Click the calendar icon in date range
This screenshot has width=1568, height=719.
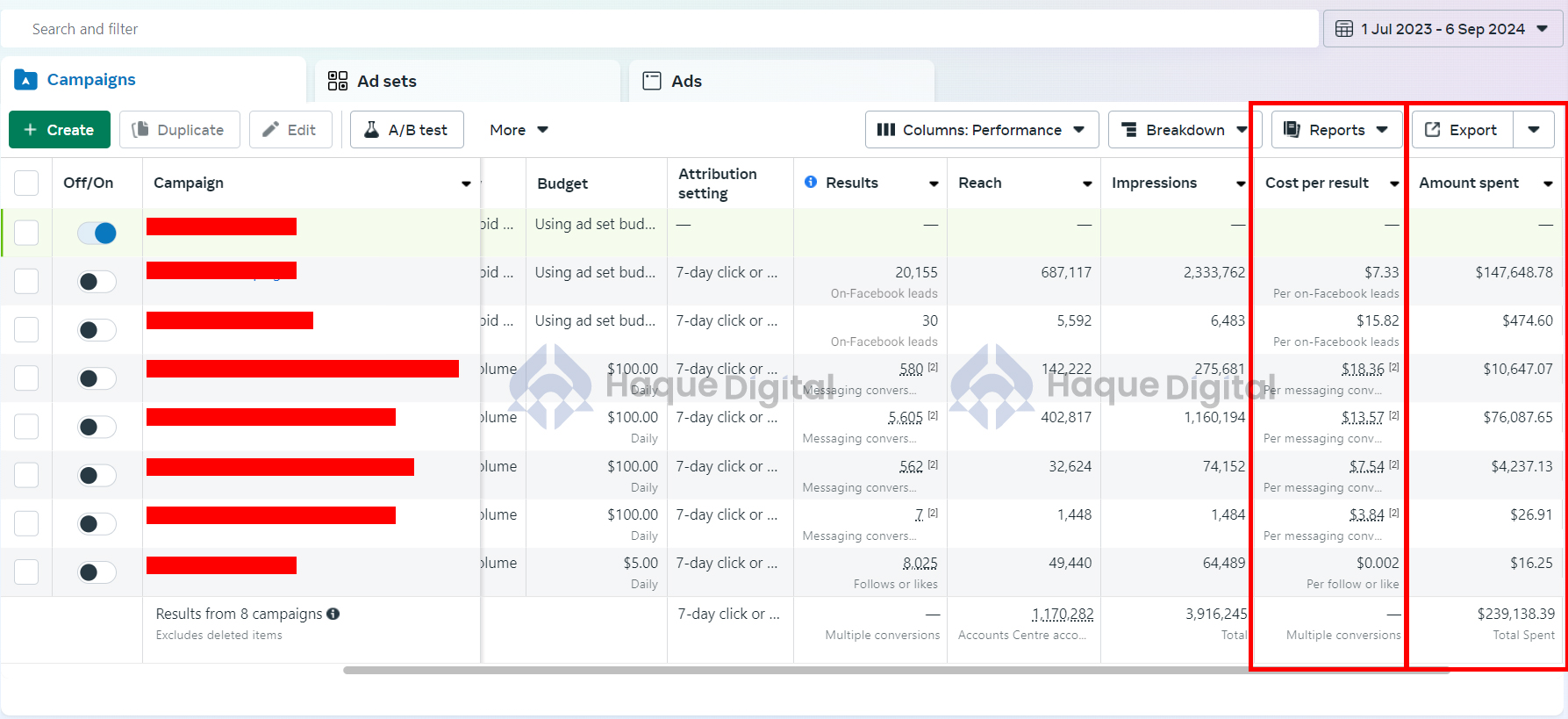pyautogui.click(x=1344, y=29)
